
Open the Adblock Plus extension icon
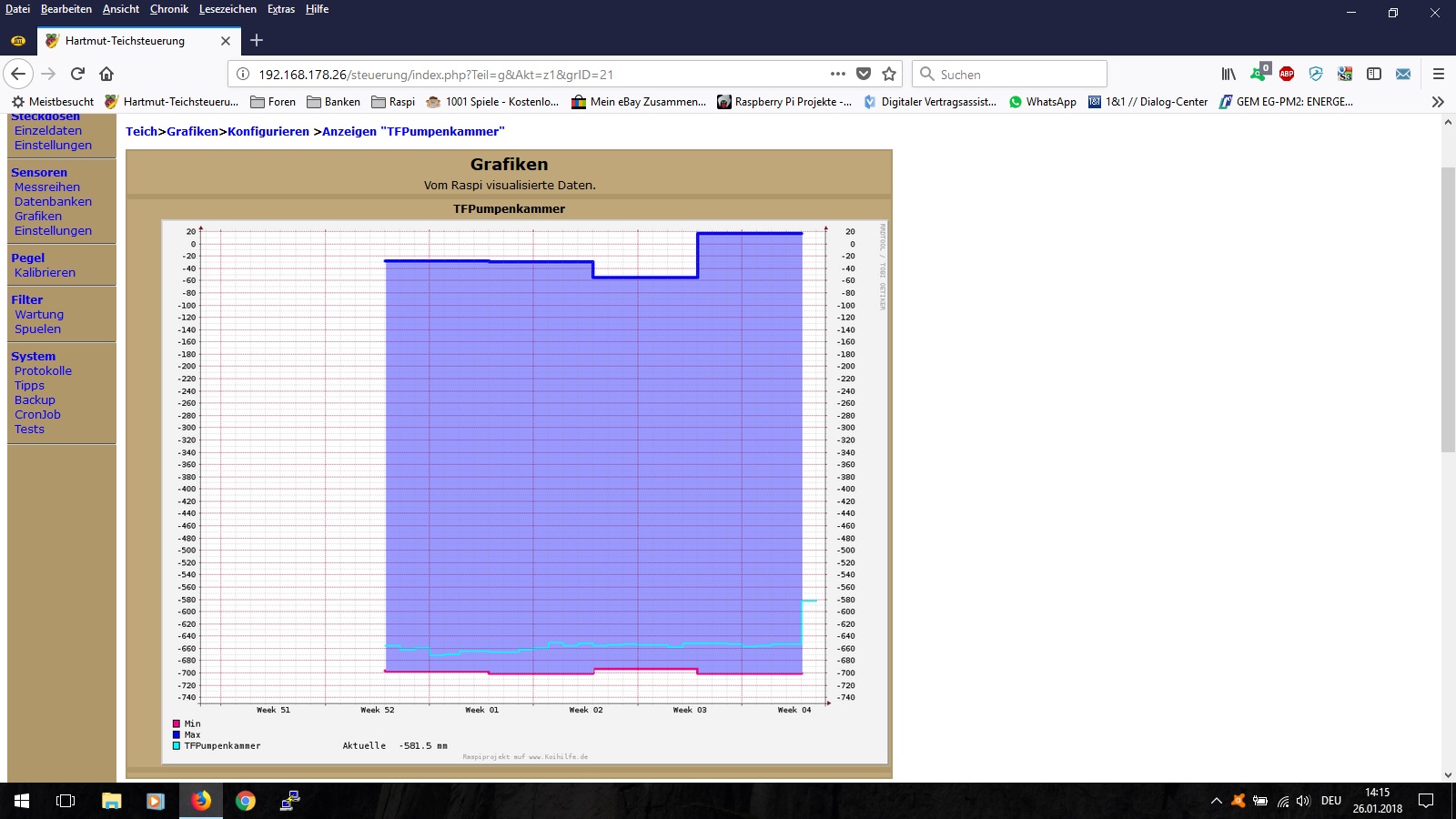coord(1287,74)
